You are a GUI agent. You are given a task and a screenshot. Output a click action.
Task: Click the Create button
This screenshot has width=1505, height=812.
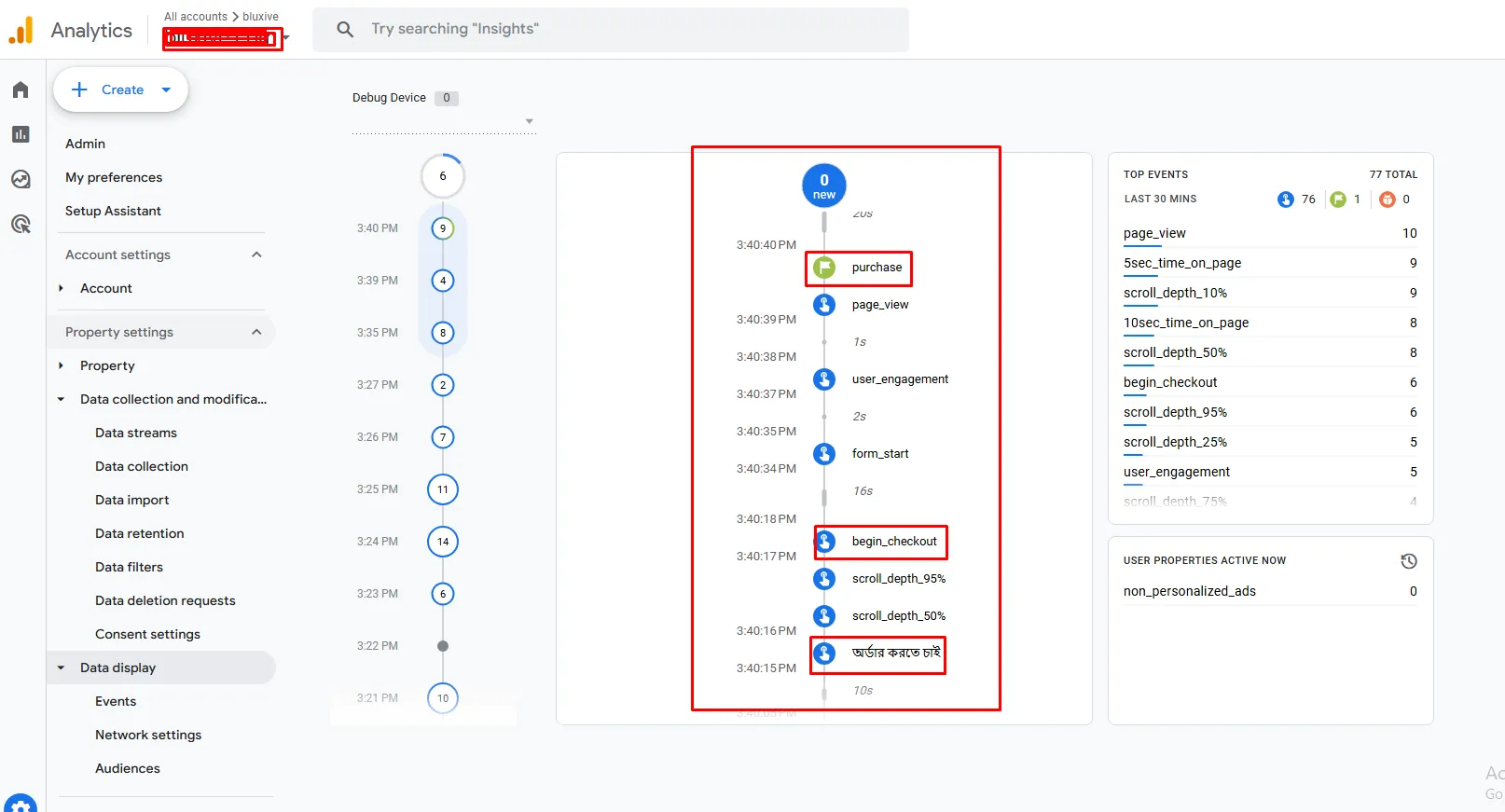[x=121, y=89]
